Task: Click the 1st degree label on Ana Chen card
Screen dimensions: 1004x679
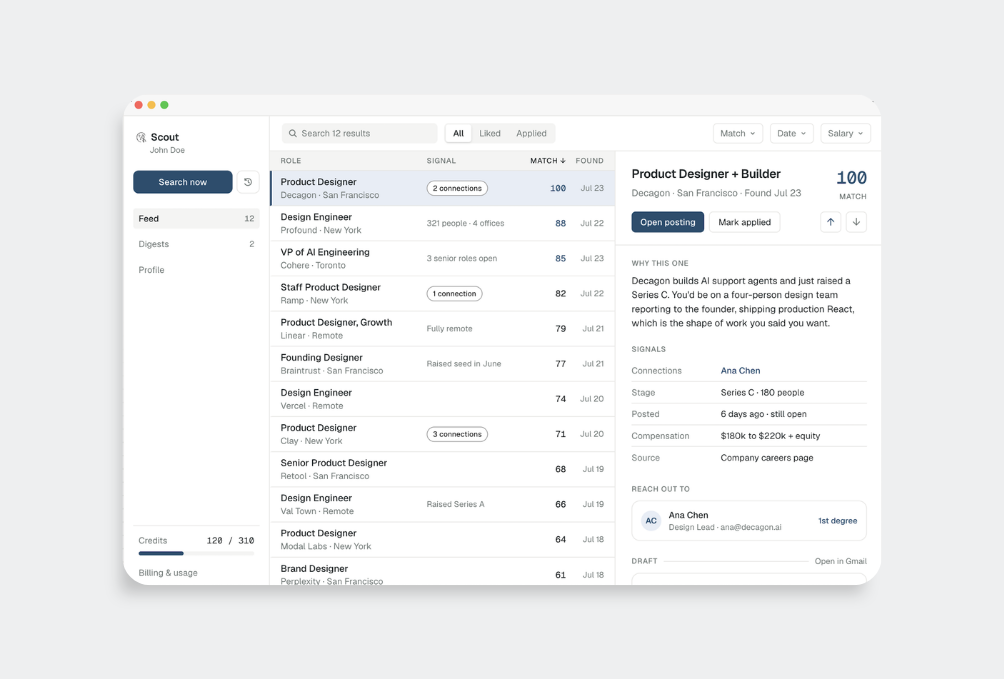Action: click(x=838, y=521)
